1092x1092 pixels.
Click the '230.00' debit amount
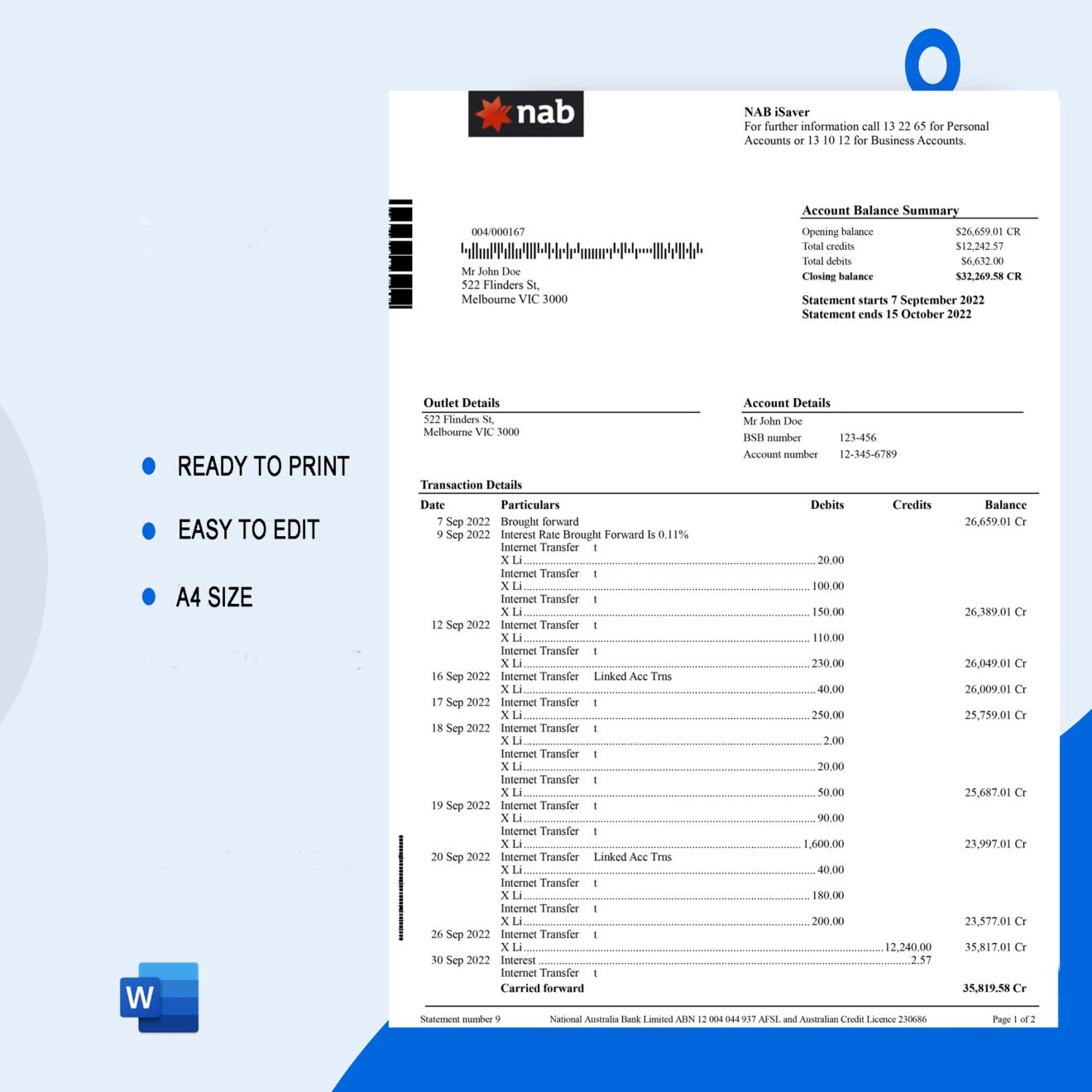[828, 663]
